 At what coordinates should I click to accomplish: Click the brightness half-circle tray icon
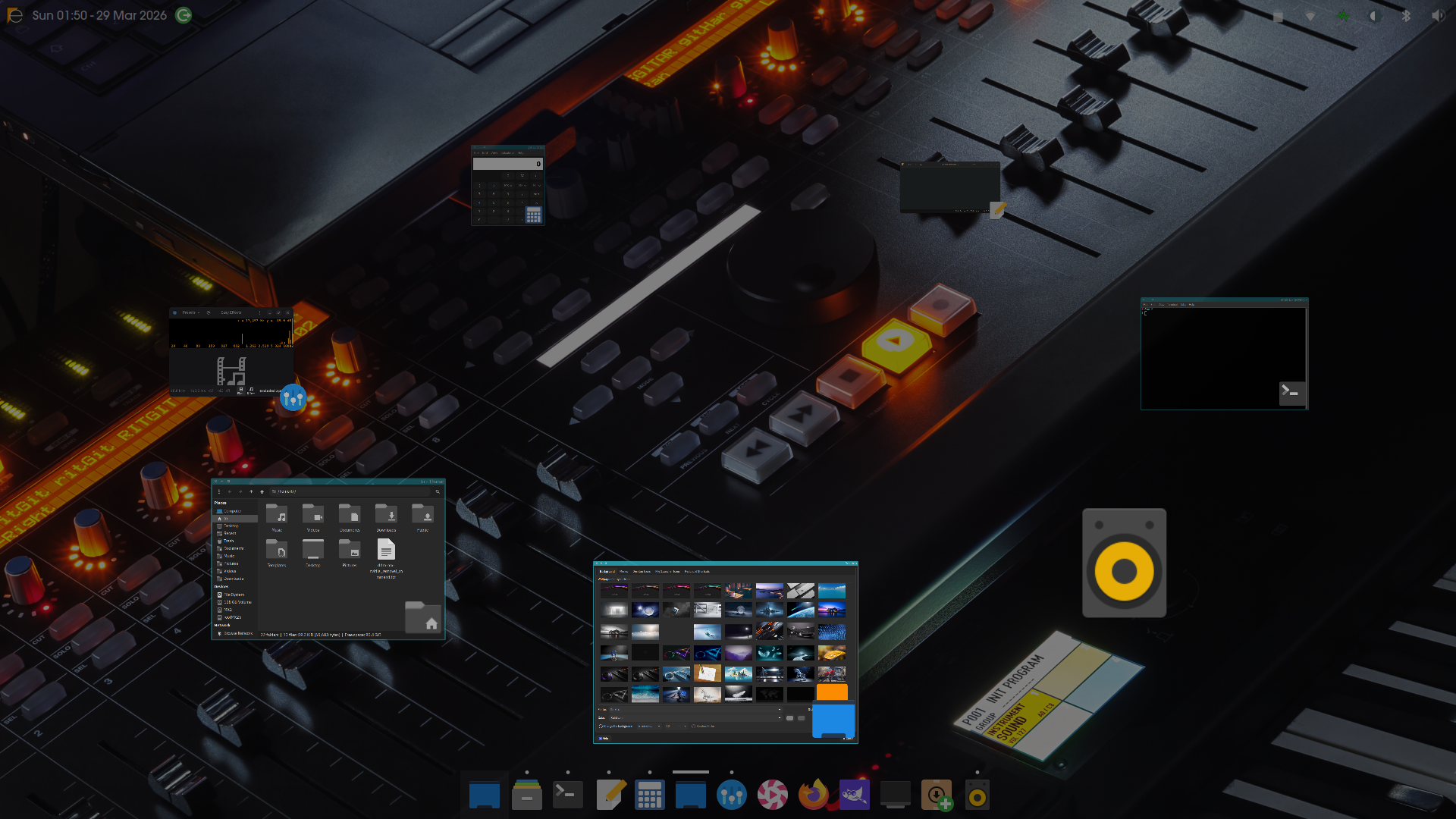[x=1374, y=16]
